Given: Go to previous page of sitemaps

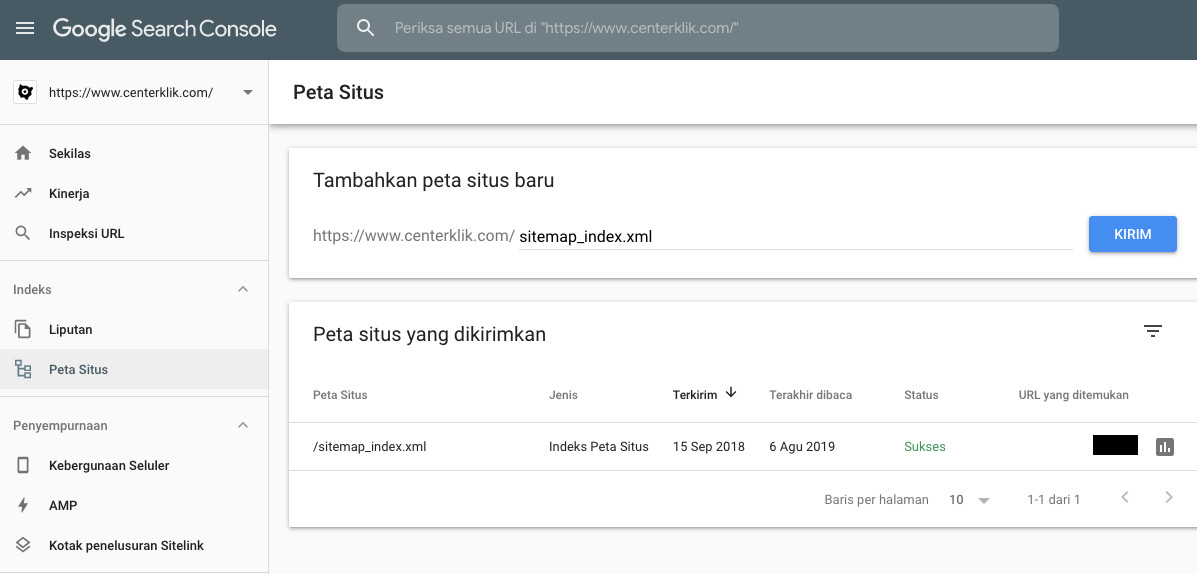Looking at the screenshot, I should pyautogui.click(x=1124, y=498).
